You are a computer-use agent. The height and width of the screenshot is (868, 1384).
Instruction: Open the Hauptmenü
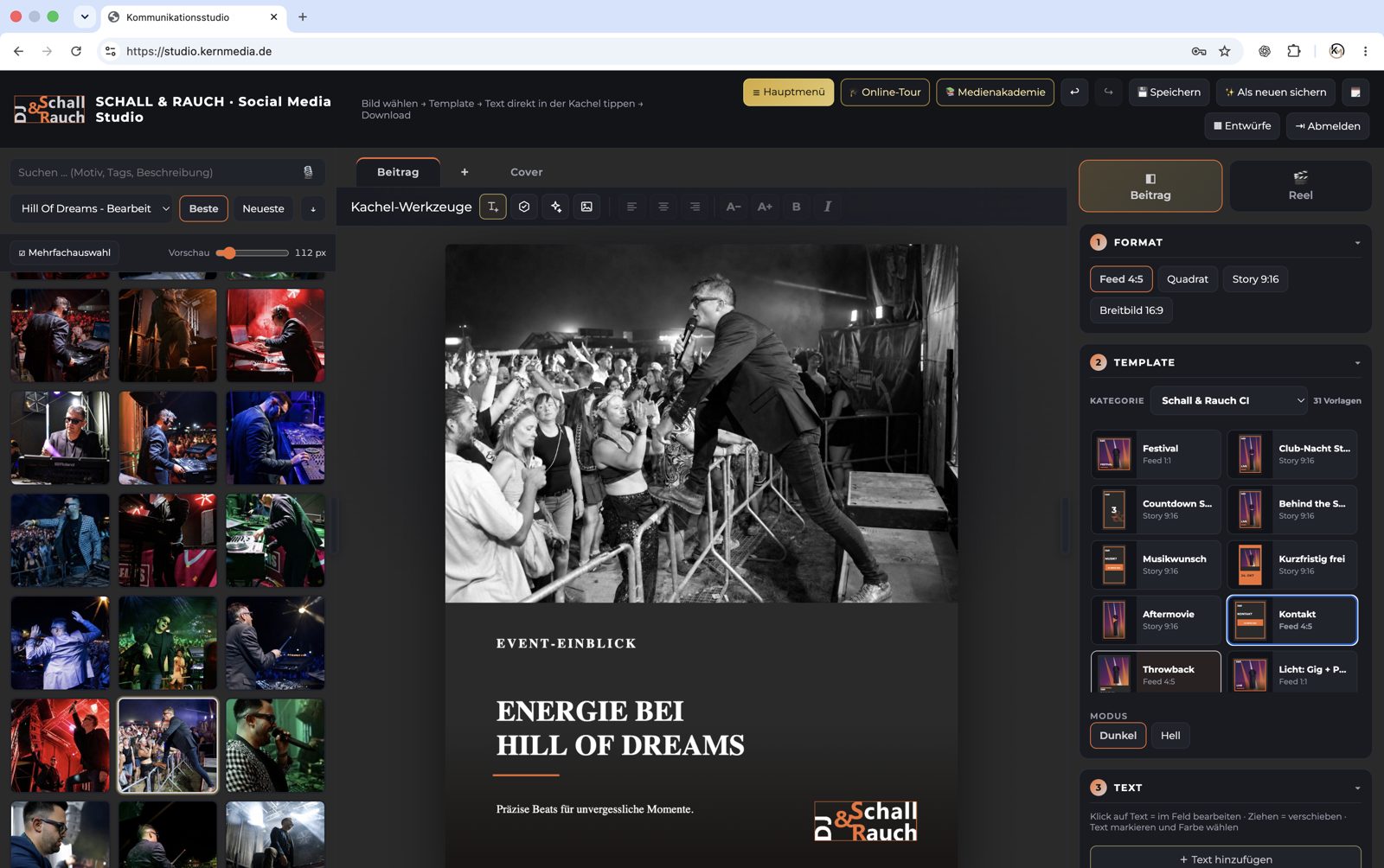788,93
